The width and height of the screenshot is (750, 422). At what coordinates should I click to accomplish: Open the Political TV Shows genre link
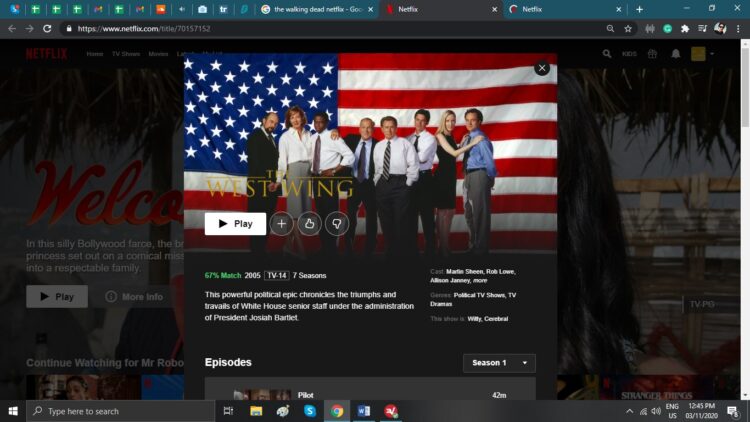pyautogui.click(x=479, y=295)
